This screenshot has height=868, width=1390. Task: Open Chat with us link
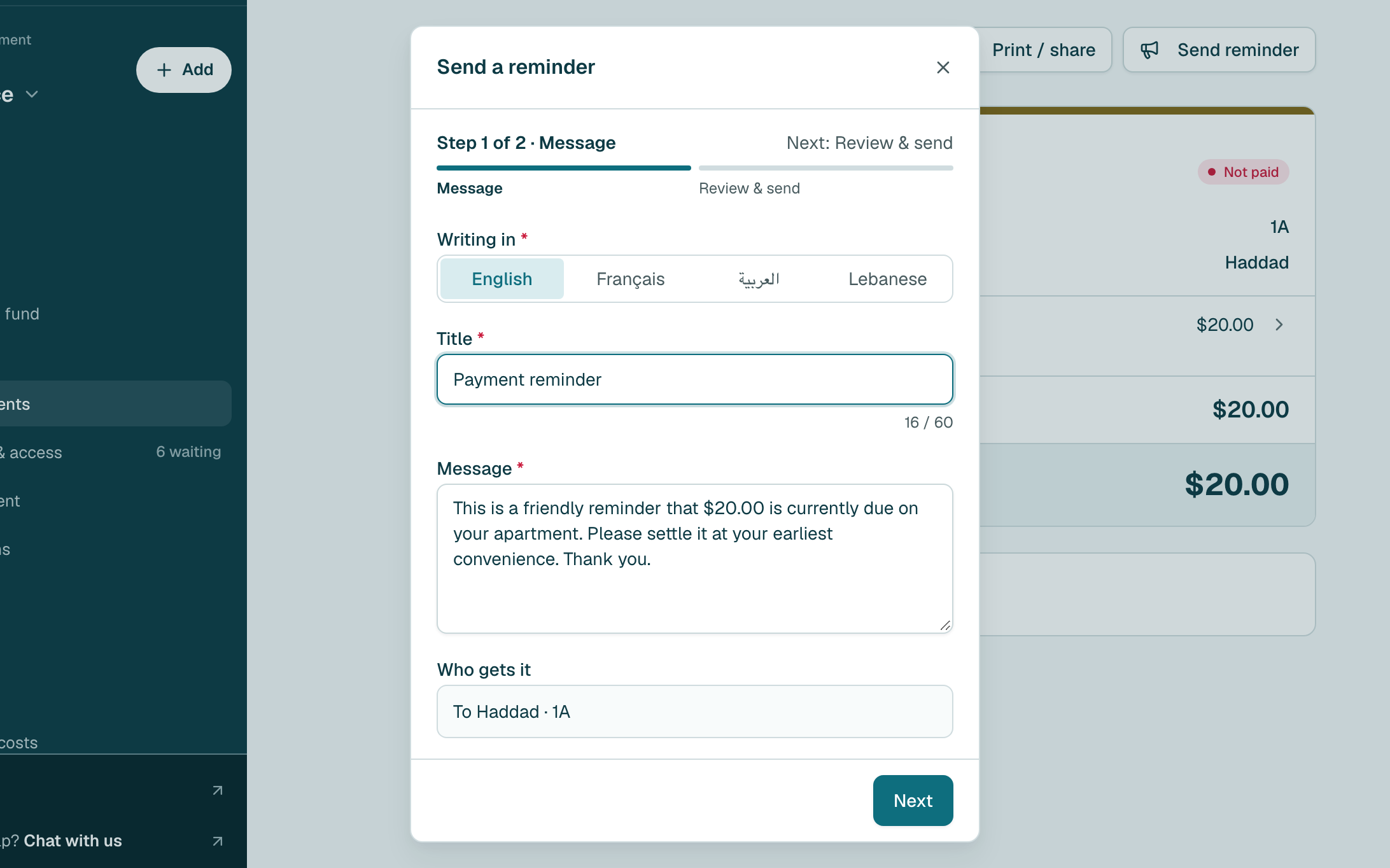pos(73,841)
